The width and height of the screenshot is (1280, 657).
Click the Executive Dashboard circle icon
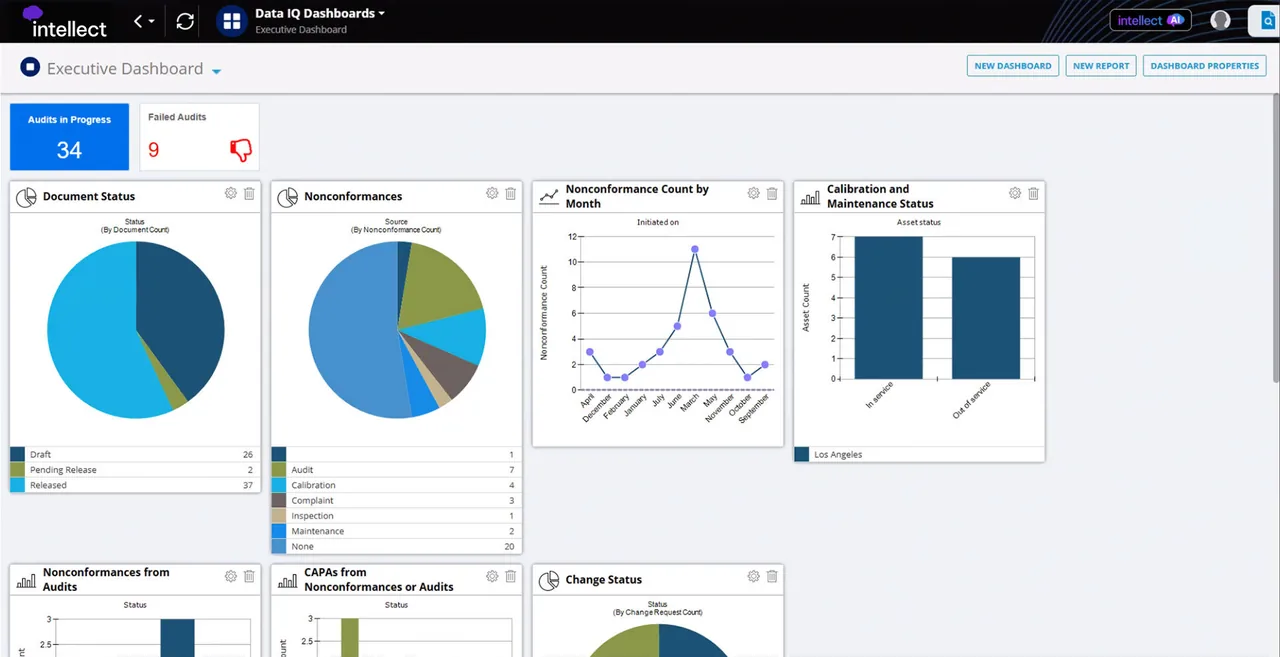pyautogui.click(x=30, y=68)
